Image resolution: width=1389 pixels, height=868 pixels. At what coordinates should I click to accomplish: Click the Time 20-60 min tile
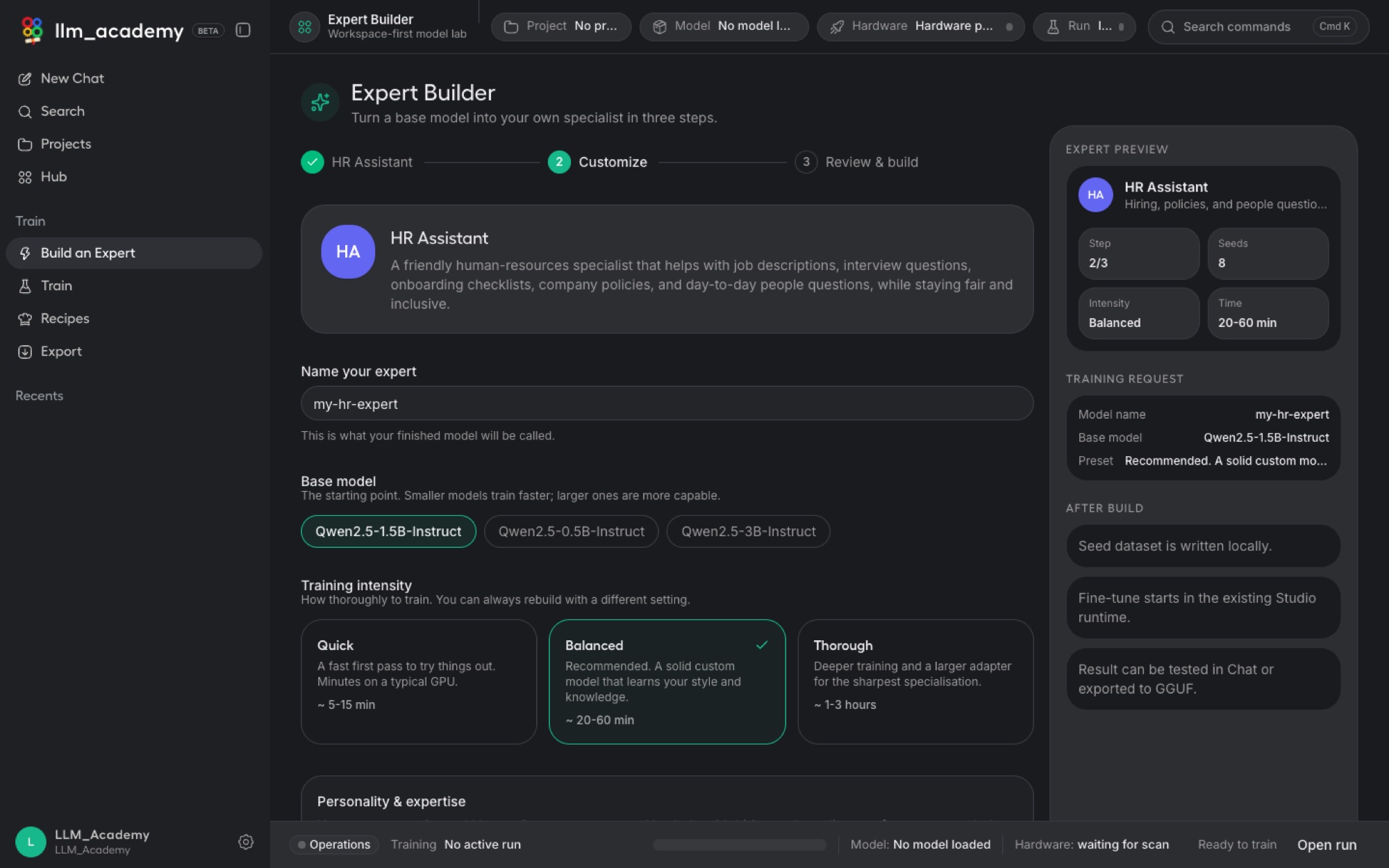click(x=1267, y=313)
